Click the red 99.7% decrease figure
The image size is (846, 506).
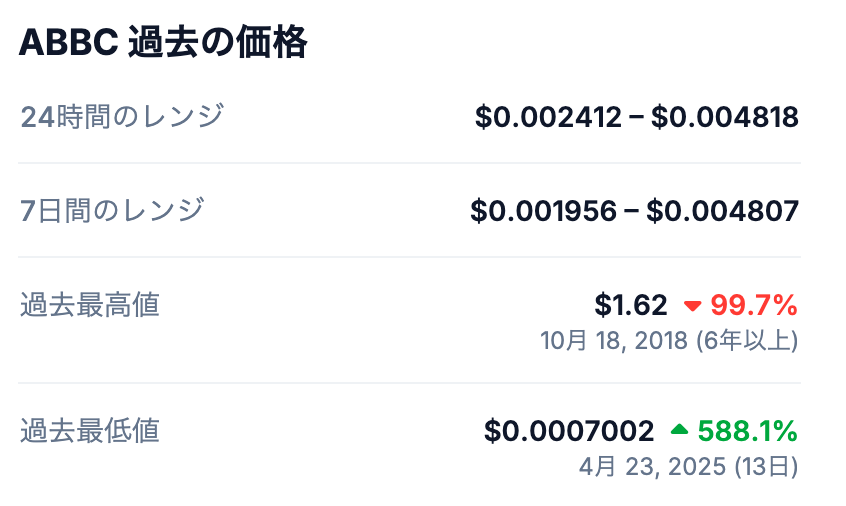(753, 304)
